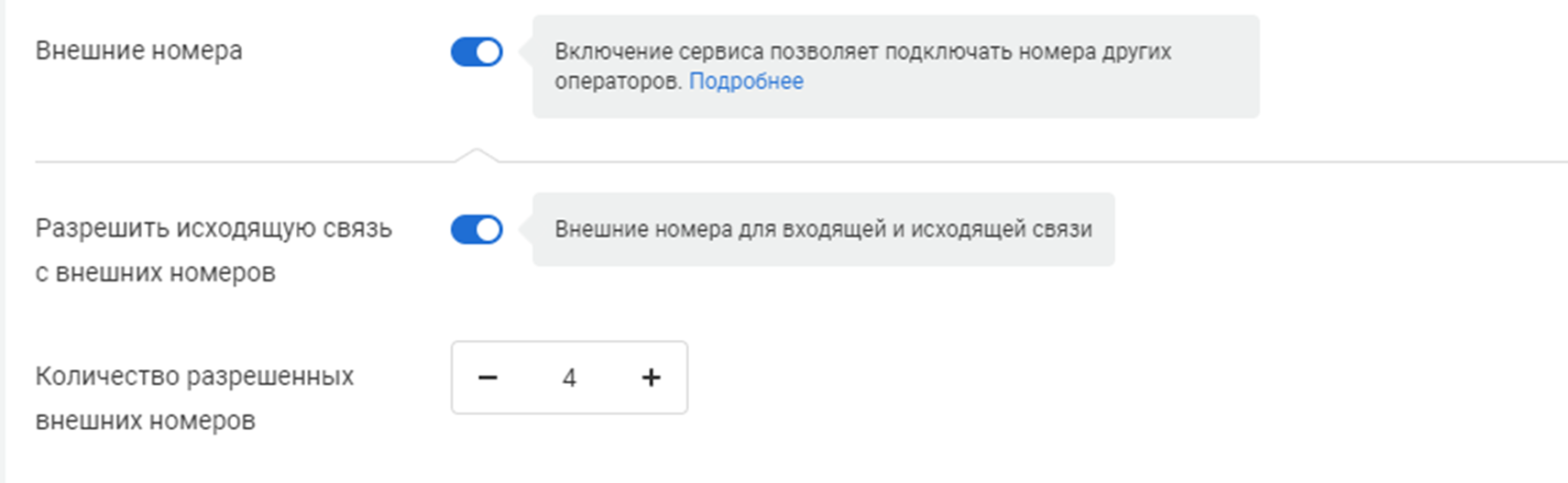Screen dimensions: 1568x483
Task: Click the number 4 value field
Action: tap(569, 378)
